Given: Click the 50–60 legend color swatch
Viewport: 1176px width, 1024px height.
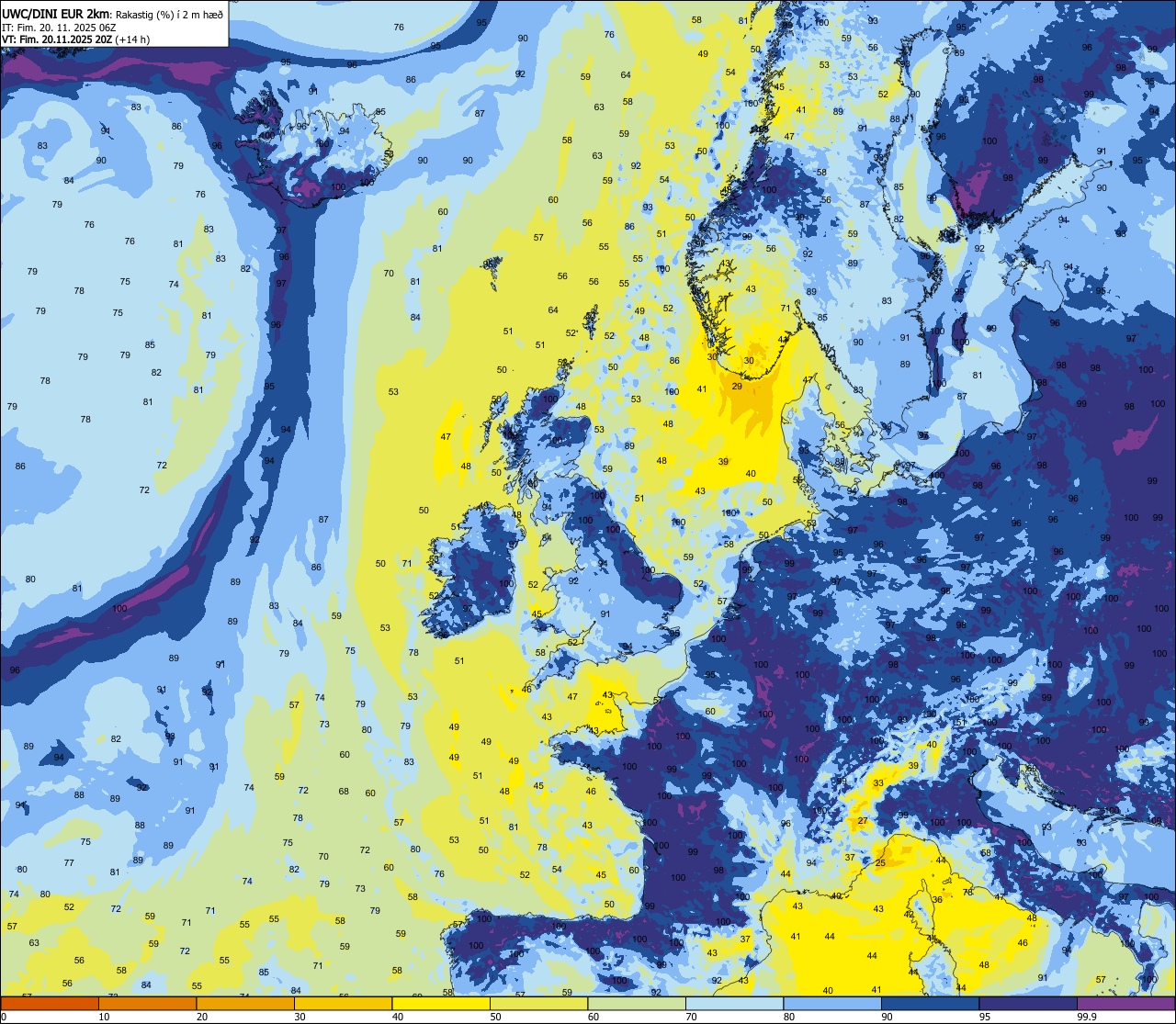Looking at the screenshot, I should tap(538, 1003).
